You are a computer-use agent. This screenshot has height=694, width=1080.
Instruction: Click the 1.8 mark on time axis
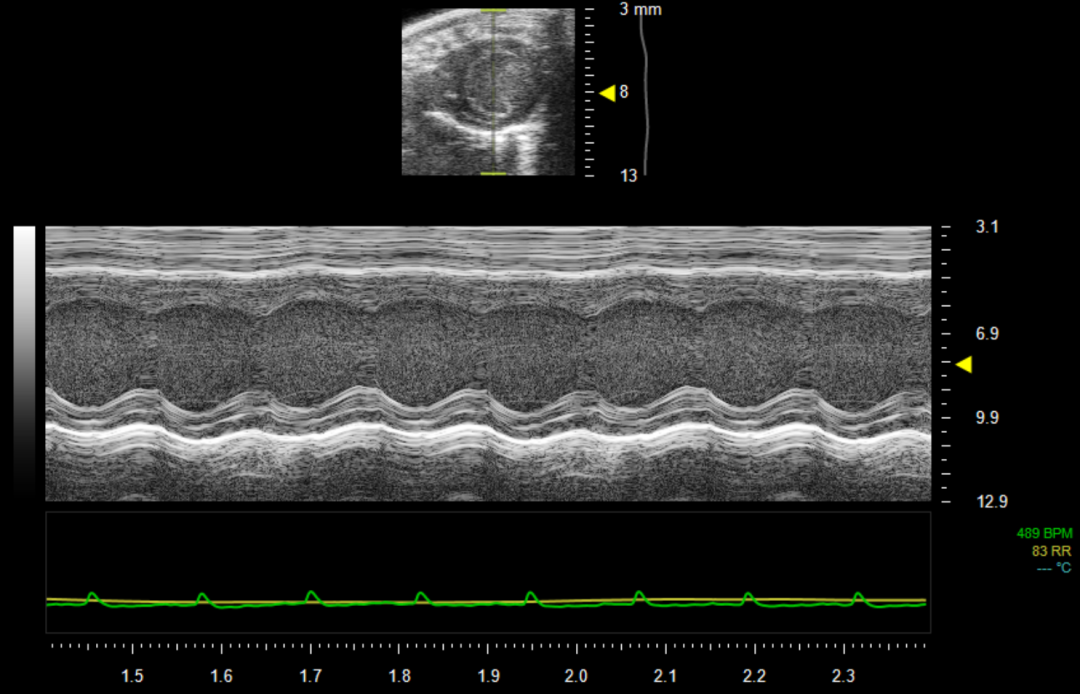[x=399, y=676]
